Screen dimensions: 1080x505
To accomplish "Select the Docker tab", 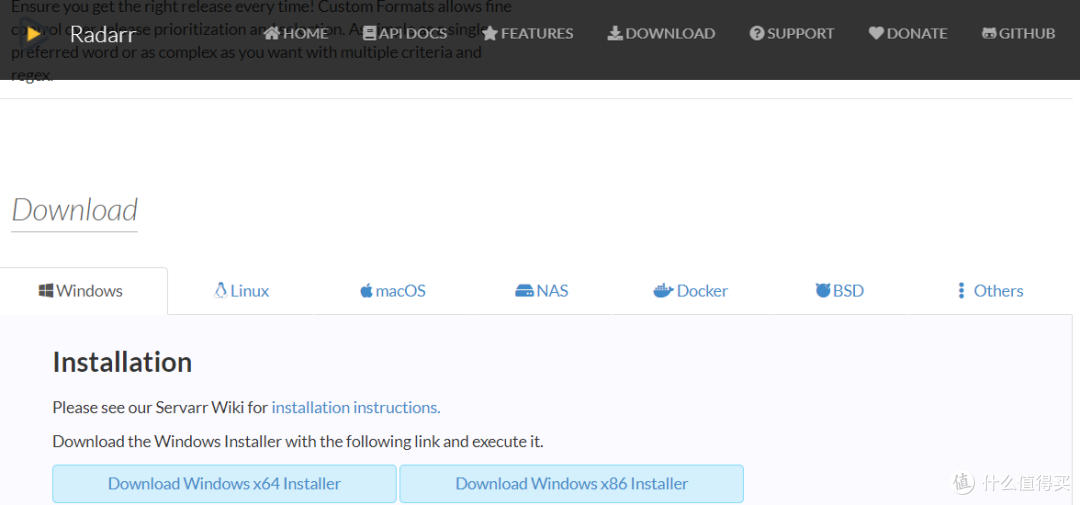I will click(x=691, y=291).
